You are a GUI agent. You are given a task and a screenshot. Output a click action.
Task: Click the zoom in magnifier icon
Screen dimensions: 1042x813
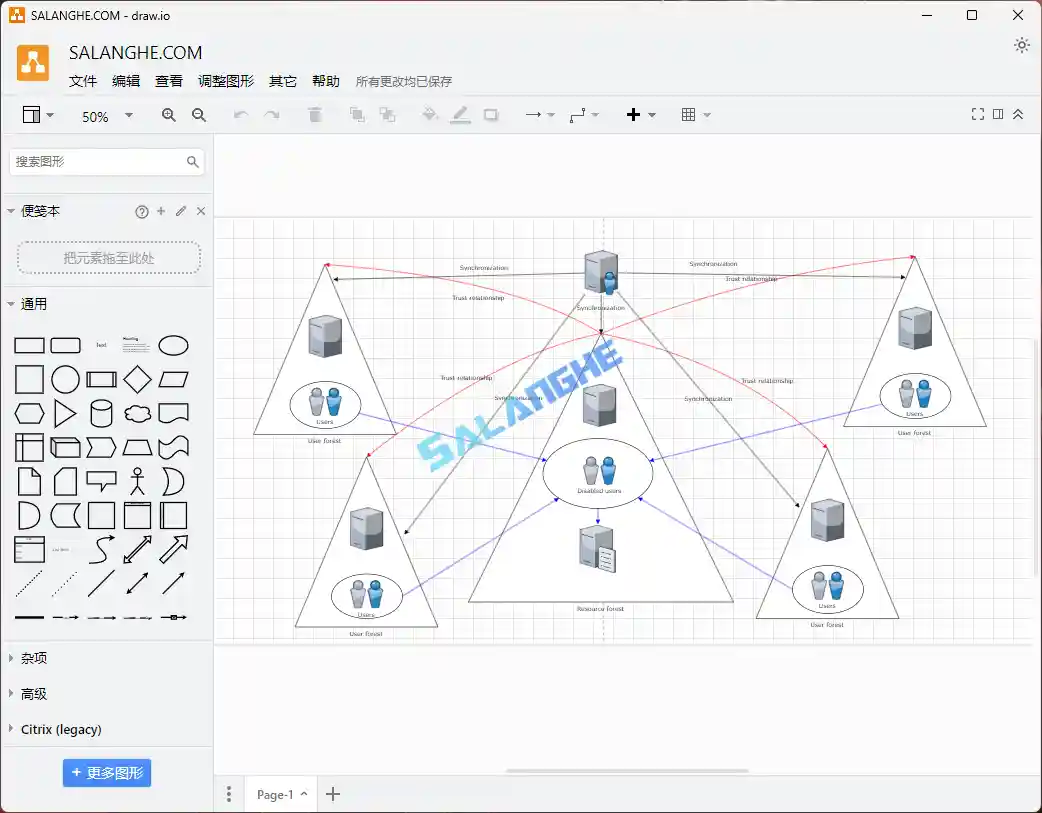(168, 114)
